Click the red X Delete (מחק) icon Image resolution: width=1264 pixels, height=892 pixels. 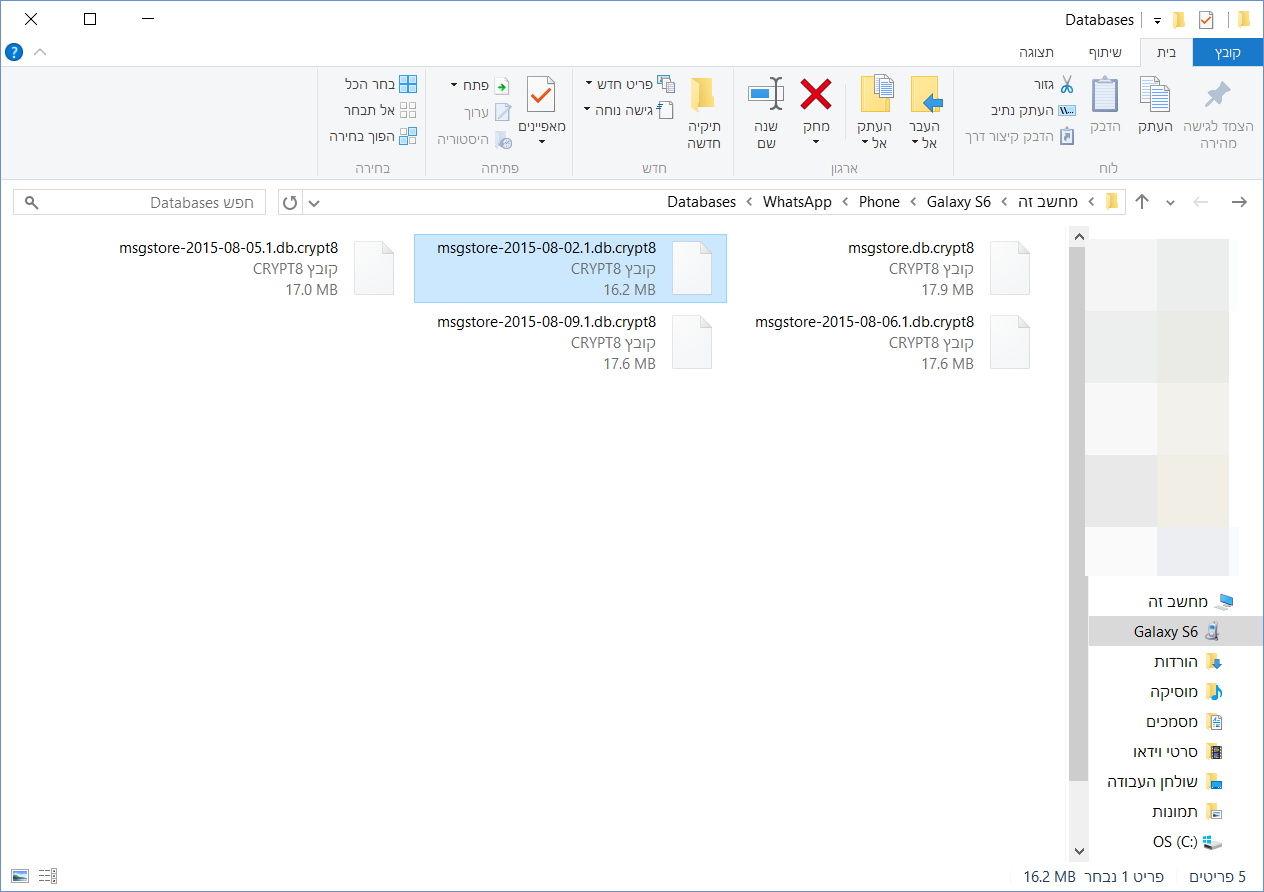816,96
